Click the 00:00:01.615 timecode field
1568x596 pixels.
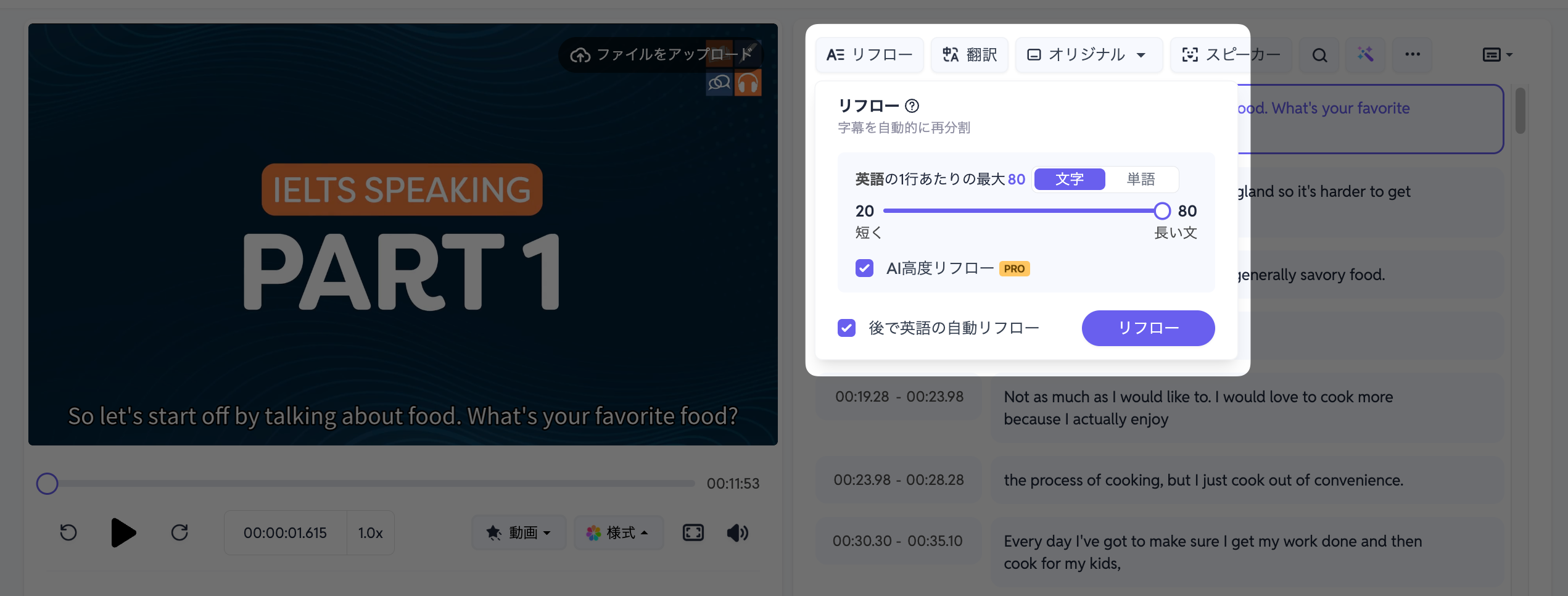click(285, 533)
